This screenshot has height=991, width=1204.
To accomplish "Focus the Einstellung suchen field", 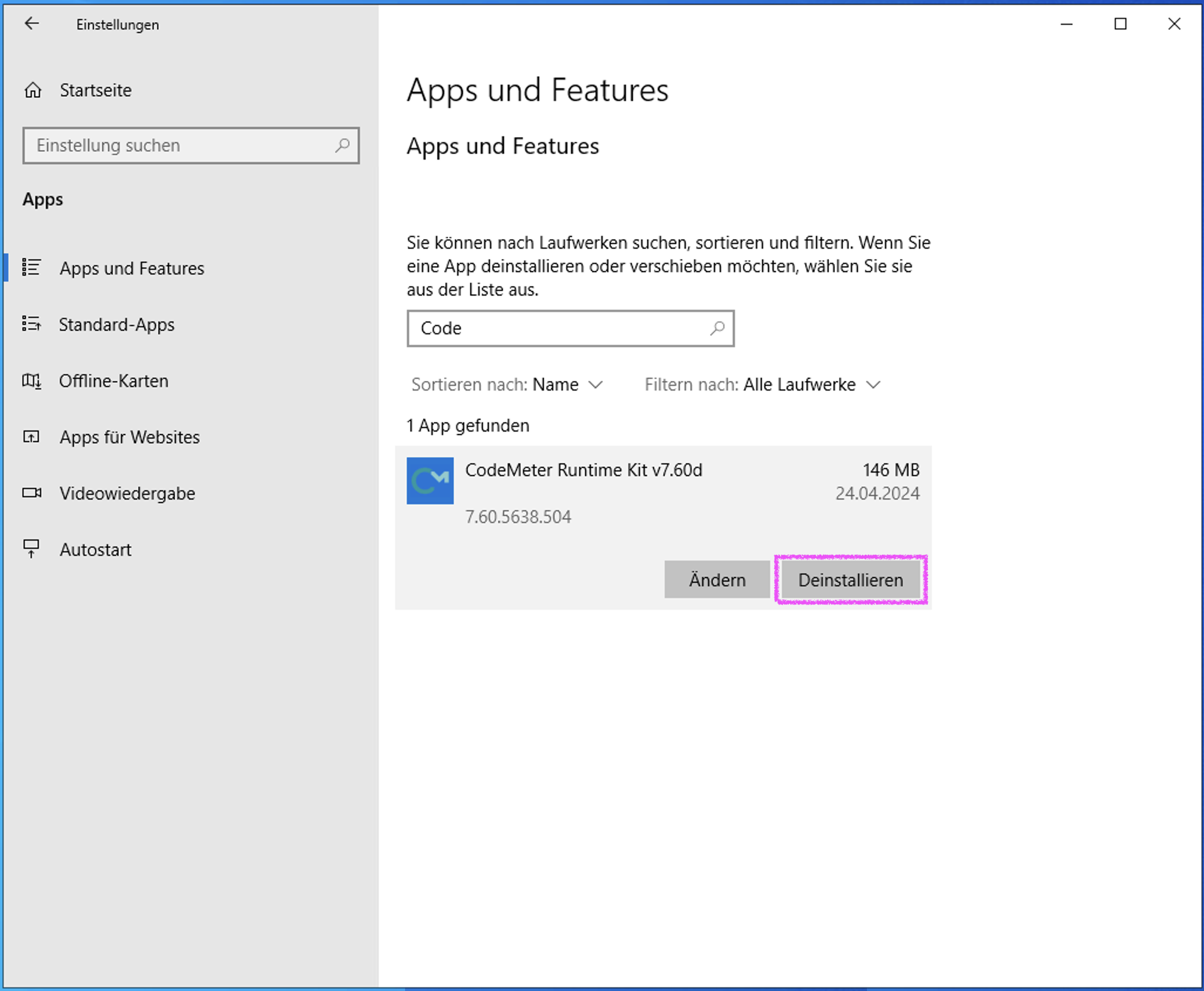I will tap(191, 145).
